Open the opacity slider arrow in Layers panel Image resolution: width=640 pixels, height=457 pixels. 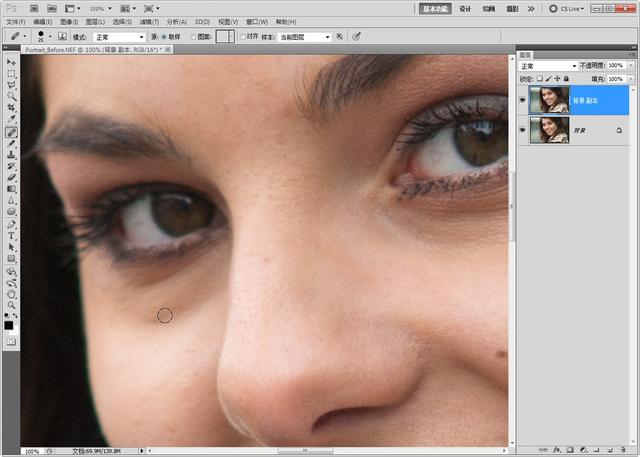pos(631,65)
